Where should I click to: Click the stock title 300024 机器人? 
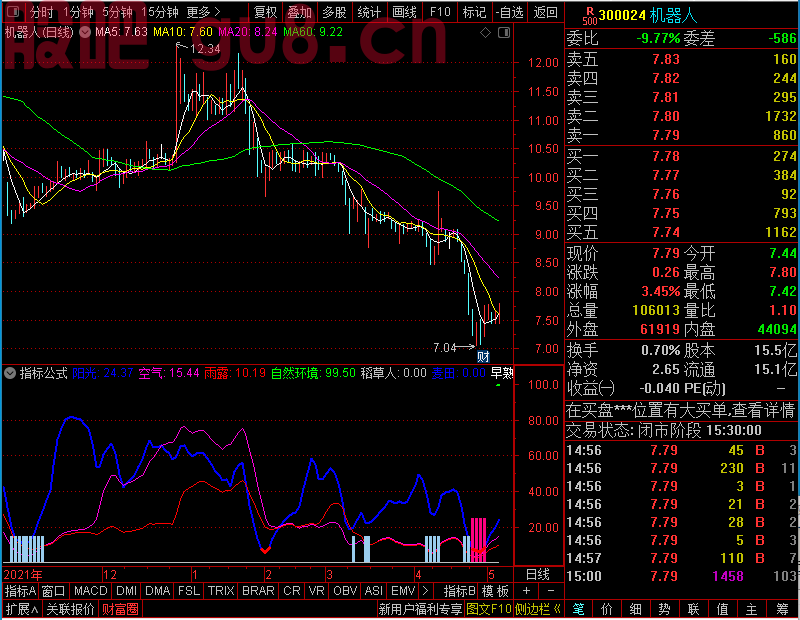pos(647,16)
